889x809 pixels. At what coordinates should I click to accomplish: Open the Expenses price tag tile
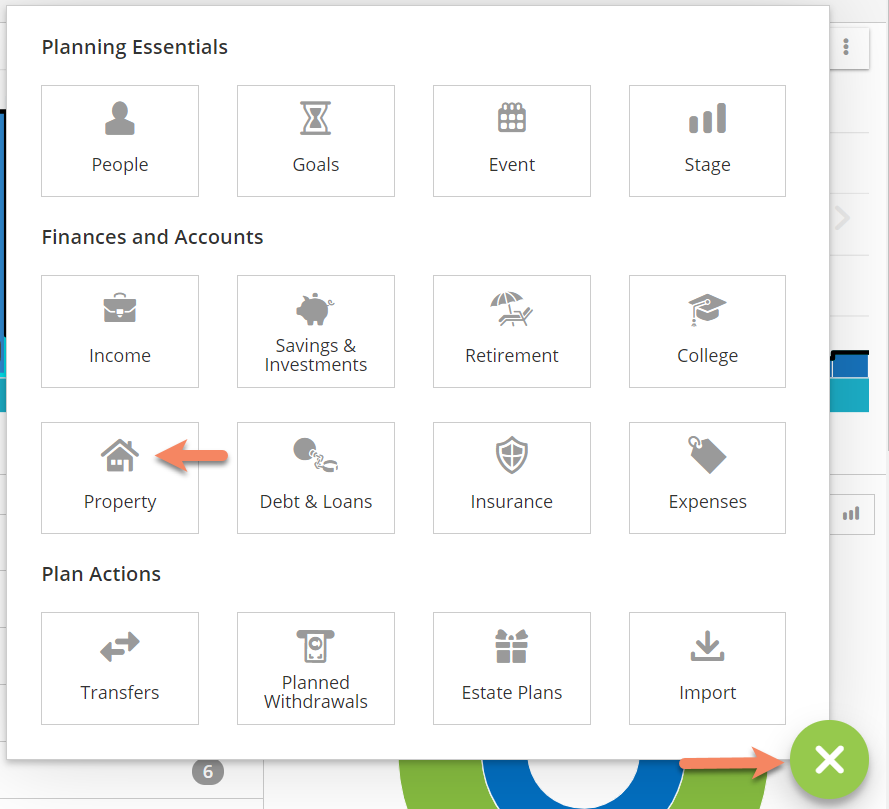point(707,478)
